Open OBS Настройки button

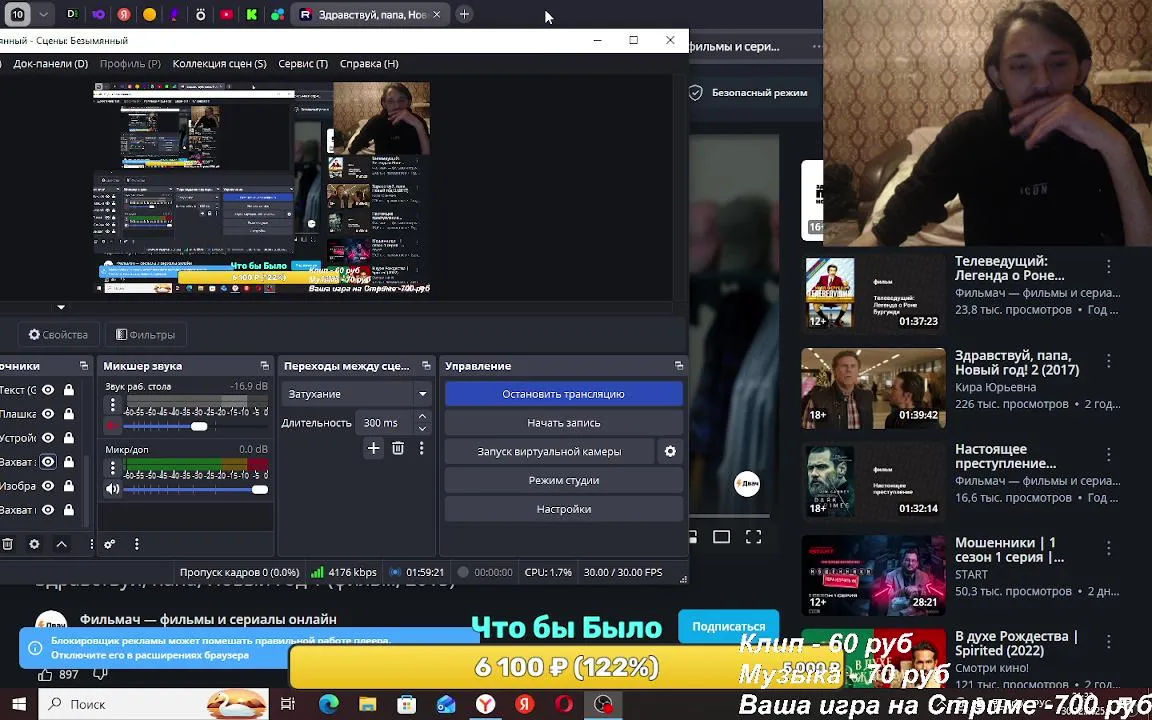tap(564, 509)
